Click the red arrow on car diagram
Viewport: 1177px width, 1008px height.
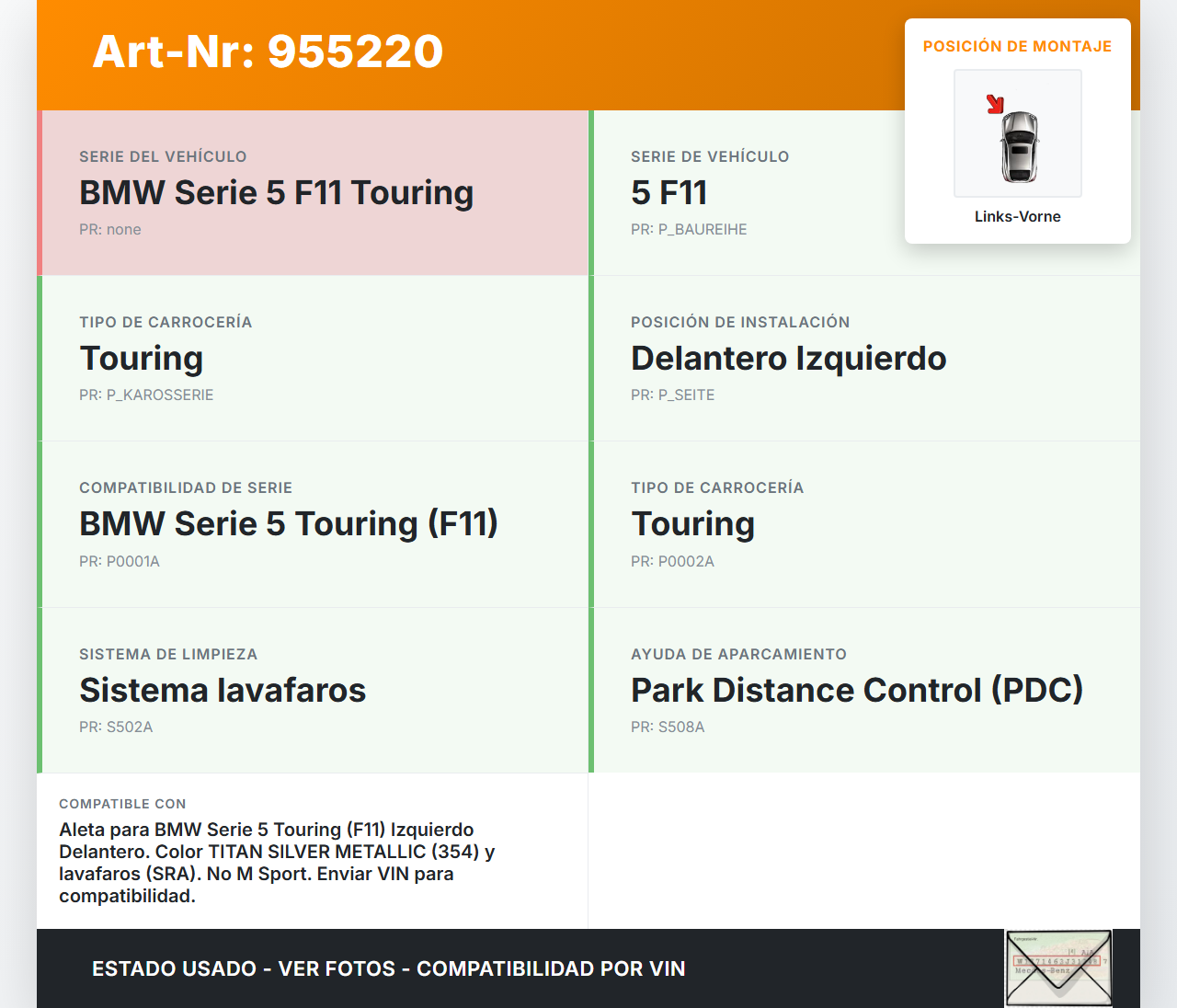coord(995,104)
